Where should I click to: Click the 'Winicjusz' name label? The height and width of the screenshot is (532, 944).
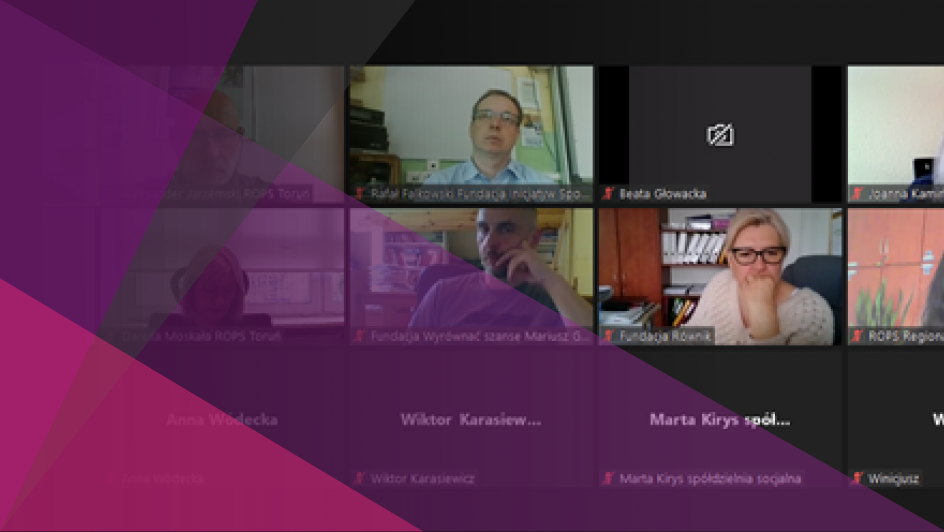tap(893, 478)
